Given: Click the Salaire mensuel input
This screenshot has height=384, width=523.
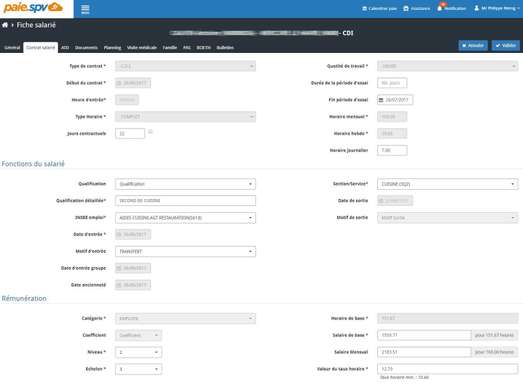Looking at the screenshot, I should tap(424, 352).
